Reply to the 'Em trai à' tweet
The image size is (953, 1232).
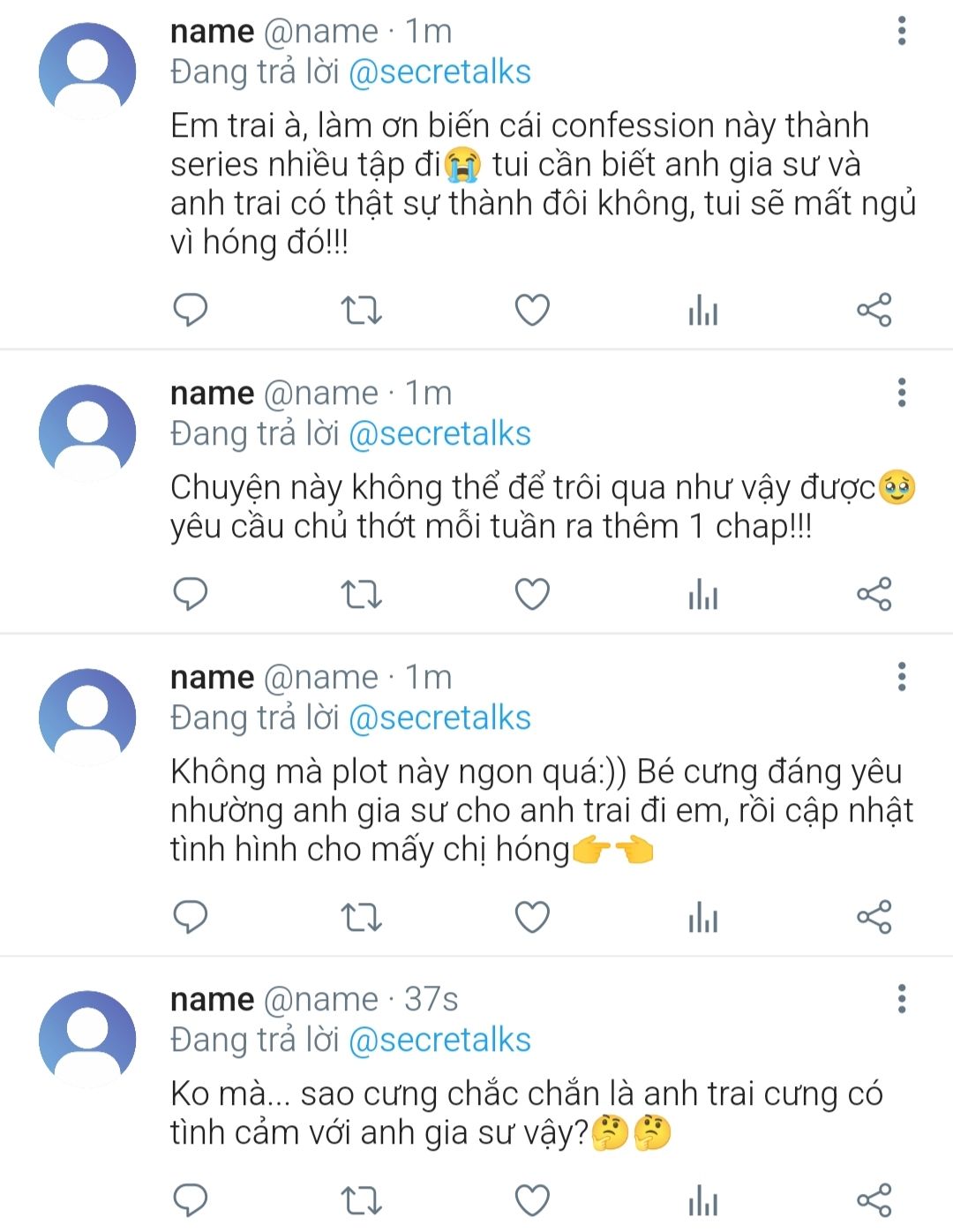[190, 310]
